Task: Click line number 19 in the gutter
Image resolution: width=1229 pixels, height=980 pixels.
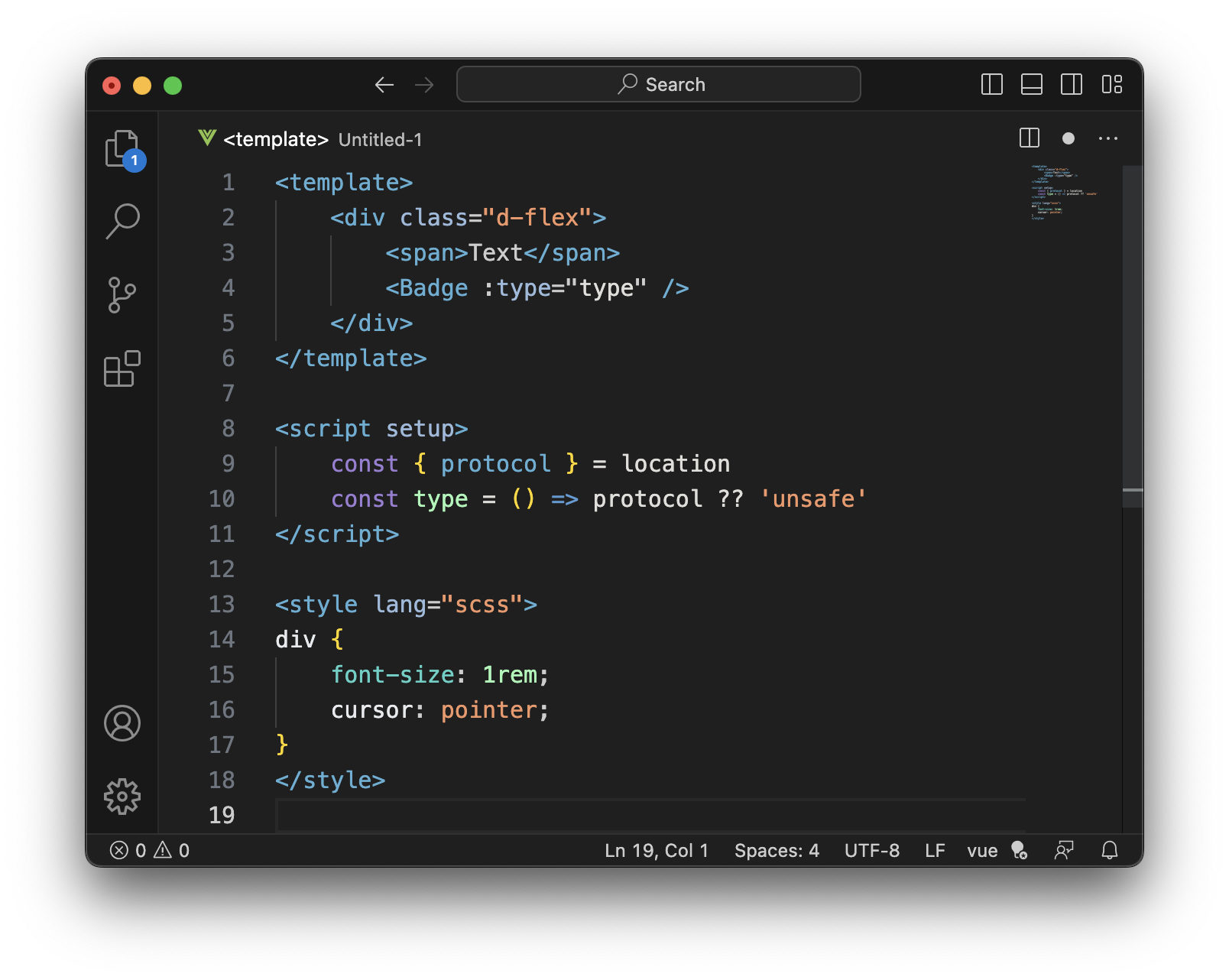Action: (x=222, y=816)
